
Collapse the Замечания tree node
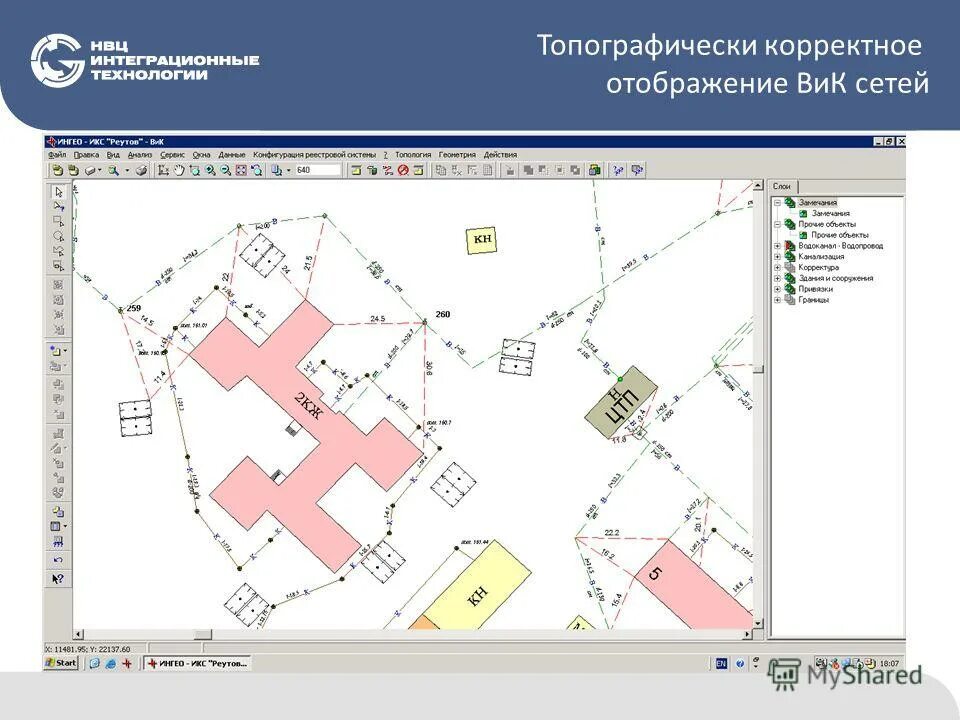[x=777, y=203]
